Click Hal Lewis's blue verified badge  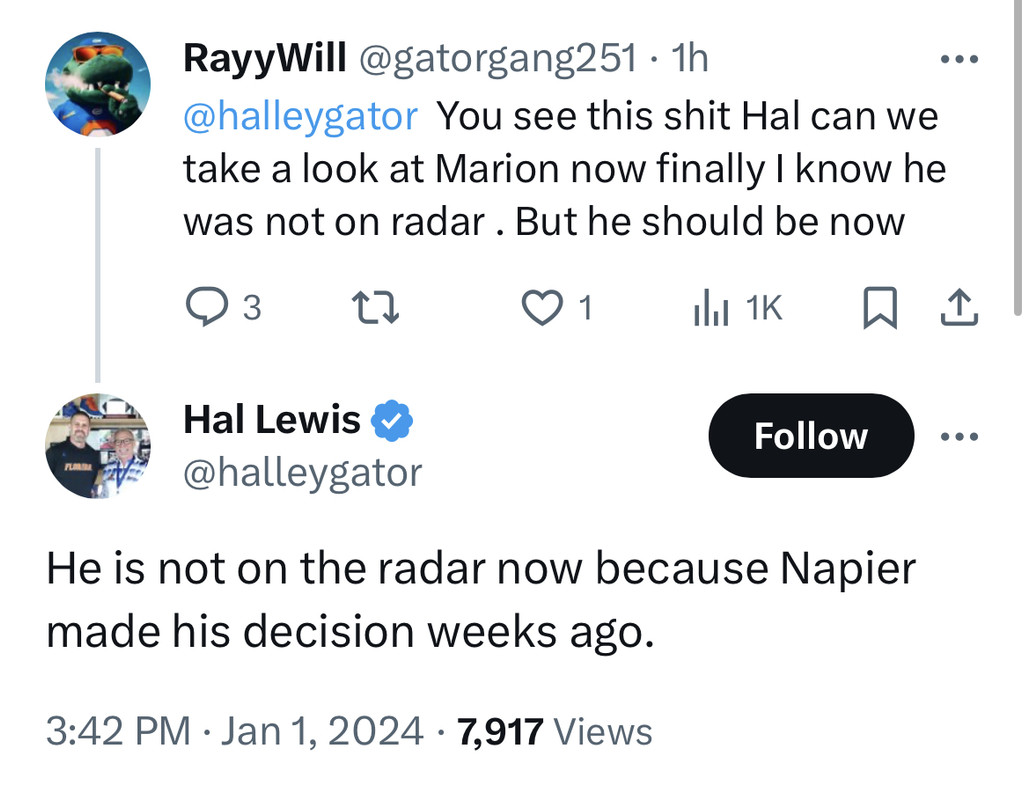pos(392,421)
